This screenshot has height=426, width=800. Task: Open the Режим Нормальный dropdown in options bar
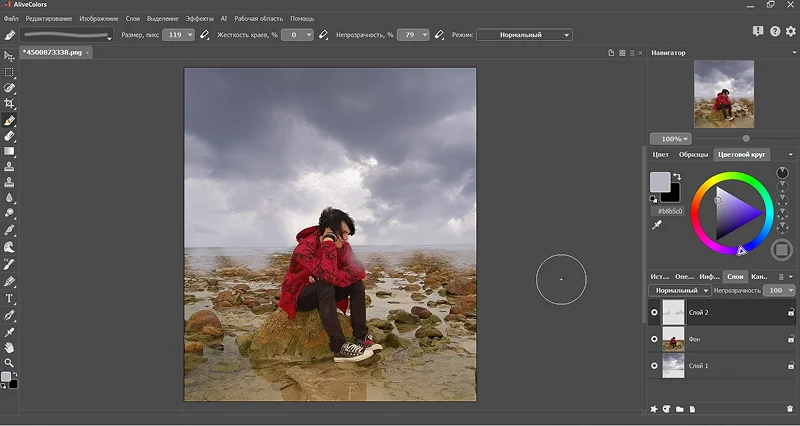(524, 35)
